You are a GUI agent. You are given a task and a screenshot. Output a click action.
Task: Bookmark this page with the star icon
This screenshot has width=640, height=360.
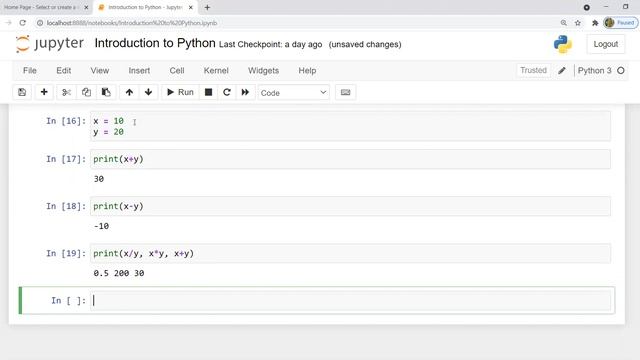578,23
